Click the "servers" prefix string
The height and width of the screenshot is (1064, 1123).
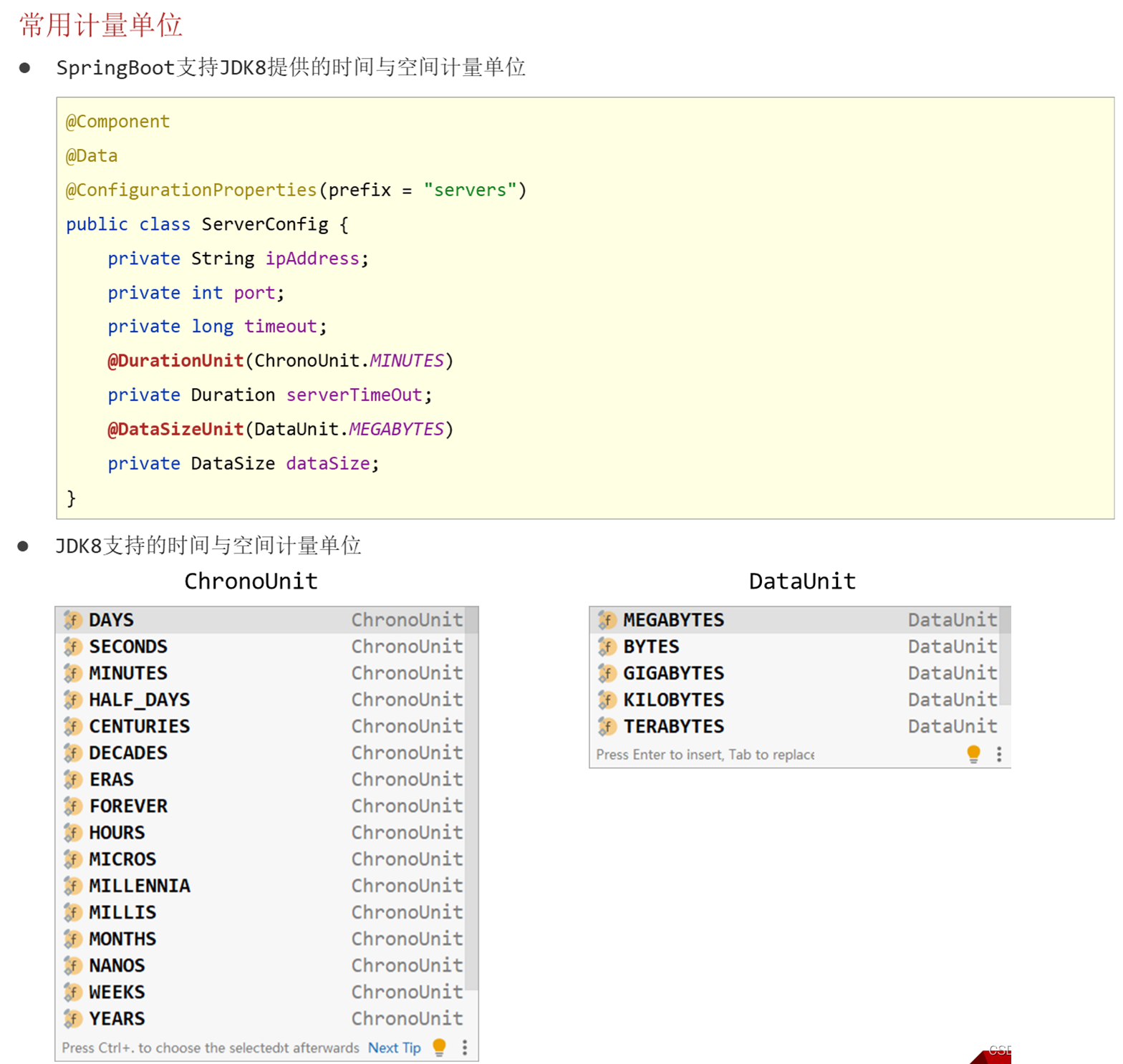coord(470,190)
